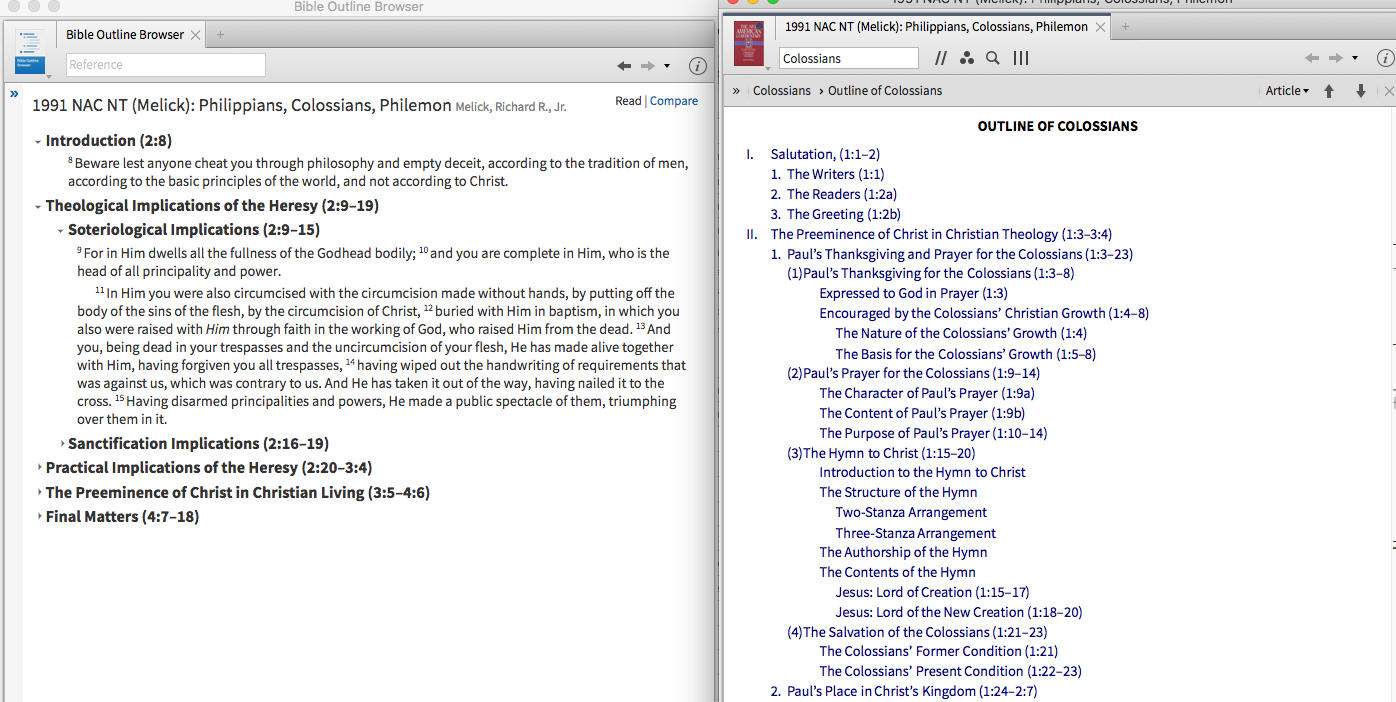This screenshot has height=702, width=1396.
Task: Expand the sidebar in Bible Outline Browser
Action: pos(14,93)
